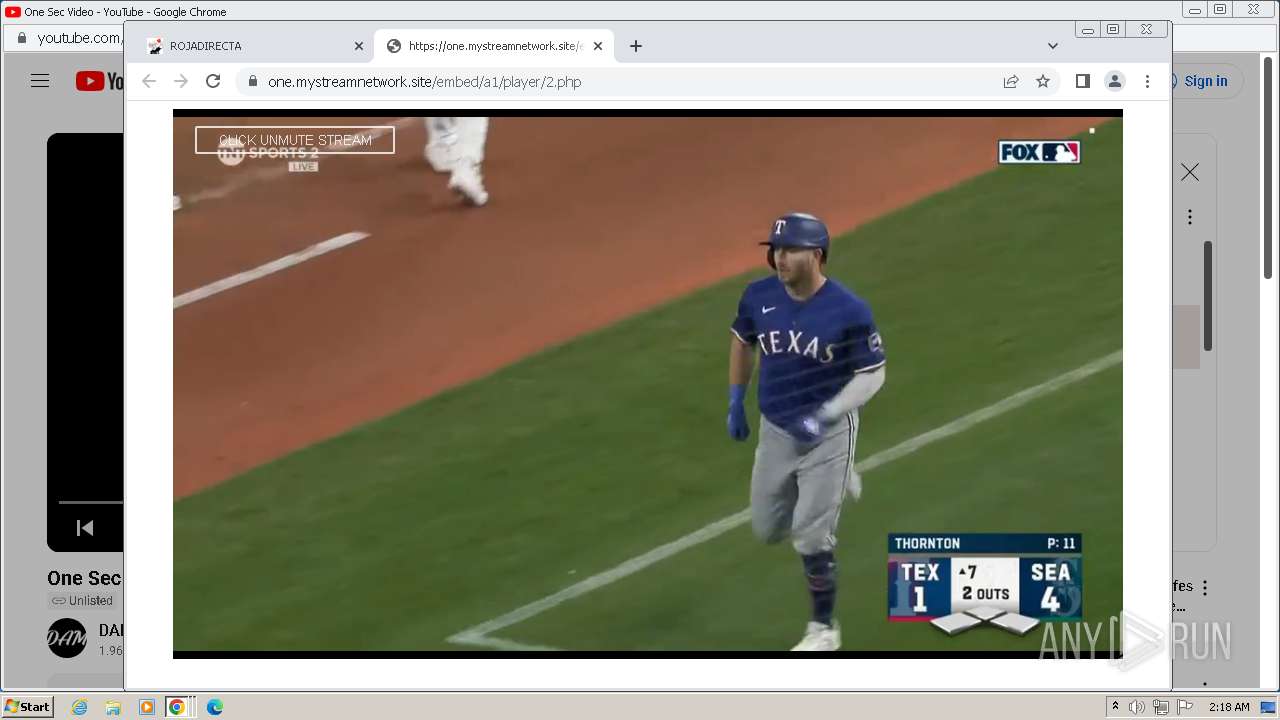Open the tab search chevron
This screenshot has height=720, width=1280.
click(x=1053, y=46)
